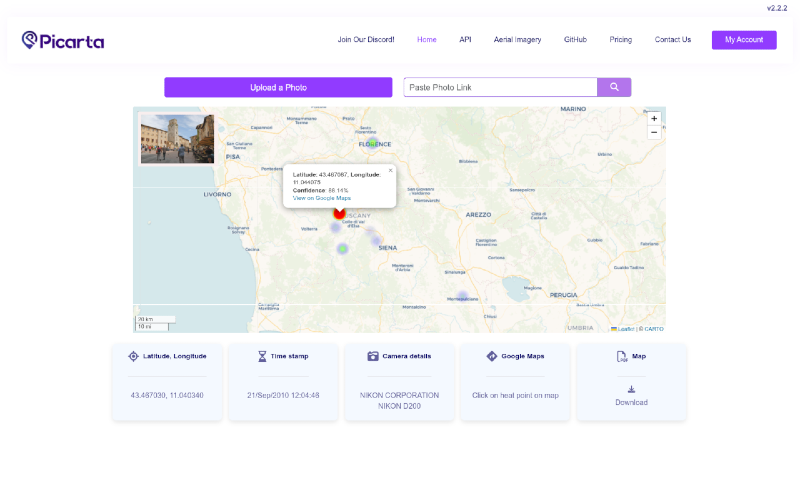Click the download arrow icon
Image resolution: width=800 pixels, height=500 pixels.
coord(631,389)
